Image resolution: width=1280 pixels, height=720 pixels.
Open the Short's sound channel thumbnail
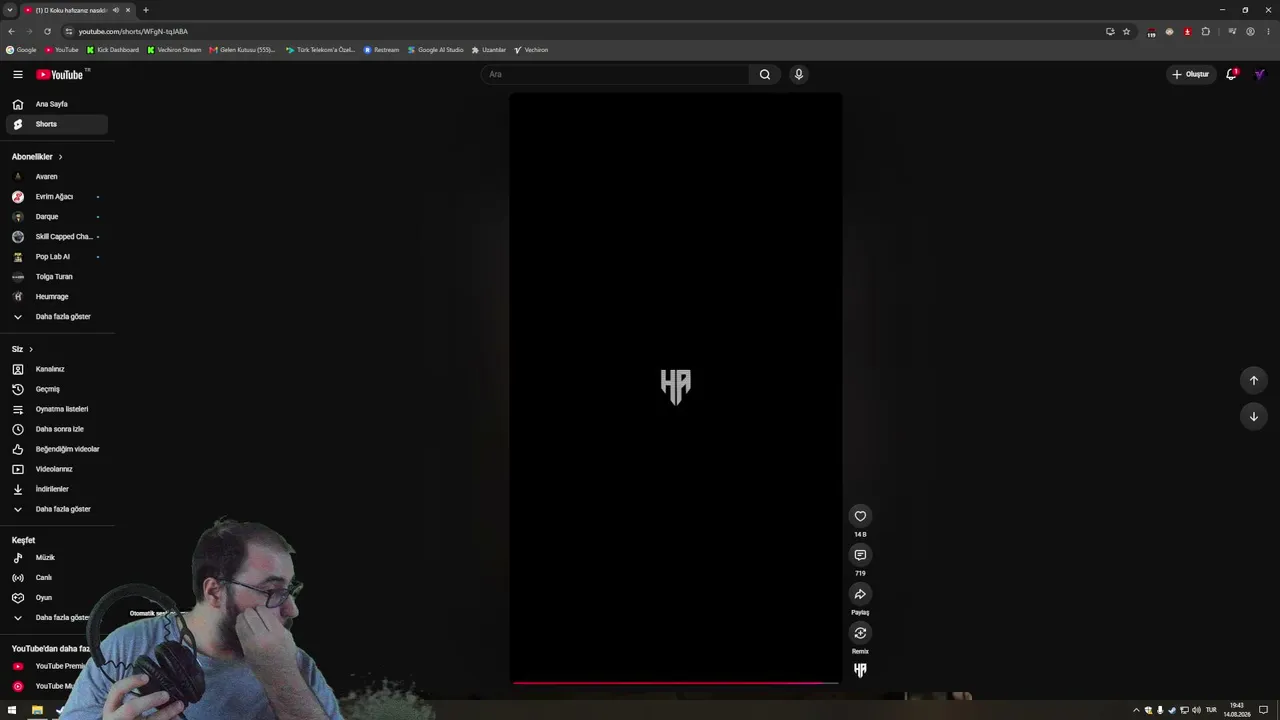pyautogui.click(x=860, y=670)
